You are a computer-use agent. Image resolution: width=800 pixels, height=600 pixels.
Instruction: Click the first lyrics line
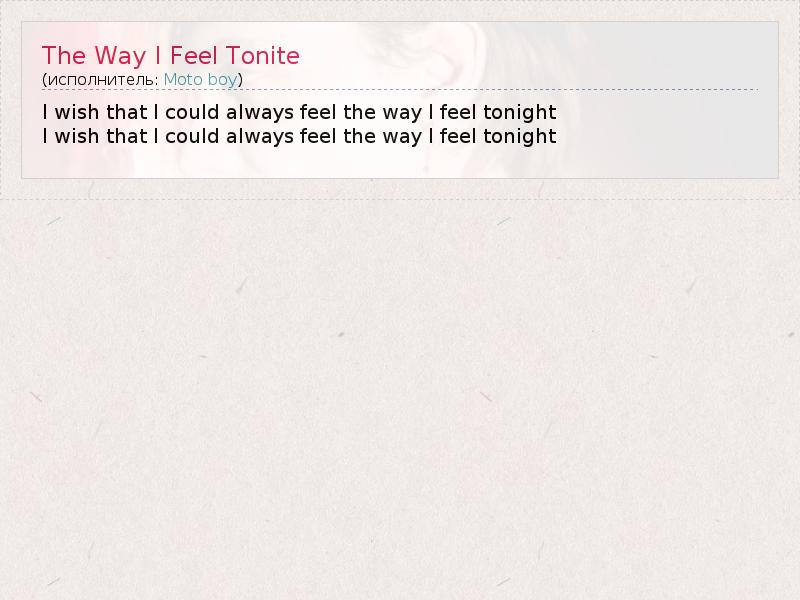(299, 111)
